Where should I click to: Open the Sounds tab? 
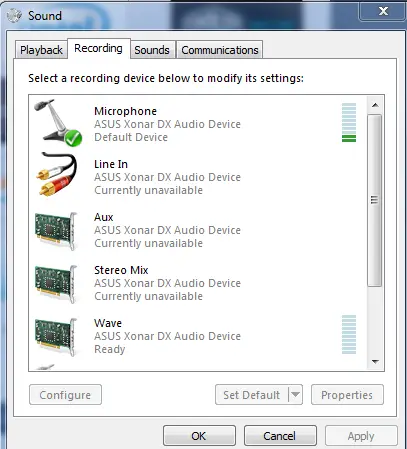click(x=152, y=50)
